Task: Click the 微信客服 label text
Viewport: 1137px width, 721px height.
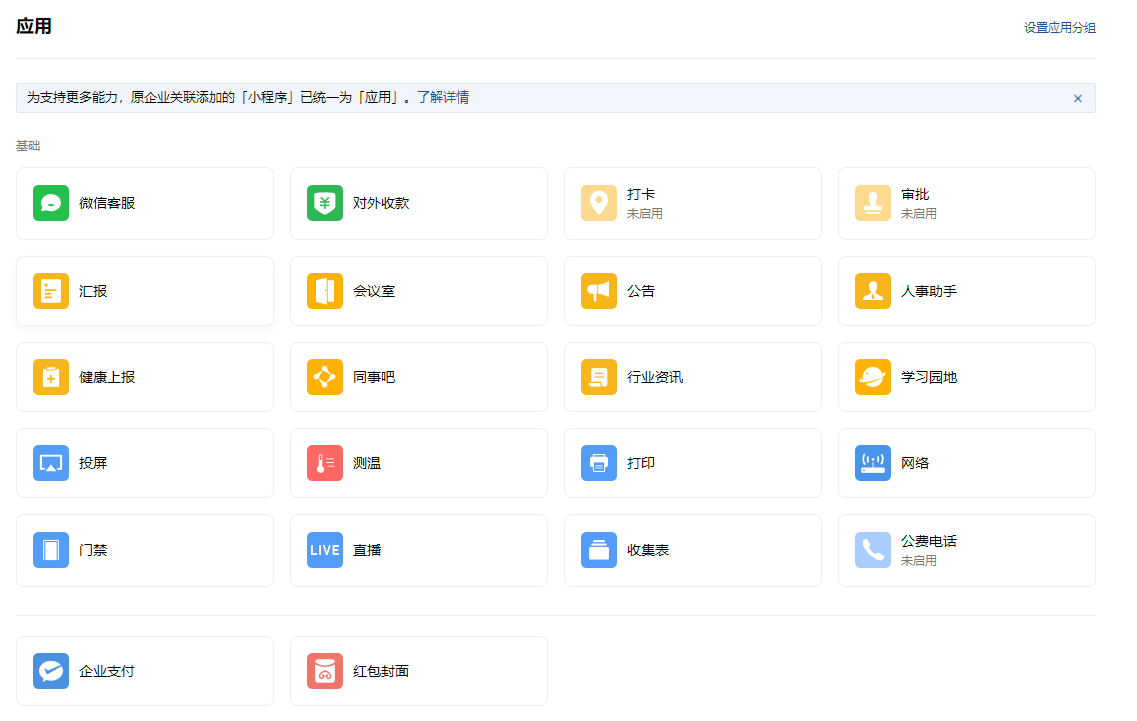Action: (x=107, y=203)
